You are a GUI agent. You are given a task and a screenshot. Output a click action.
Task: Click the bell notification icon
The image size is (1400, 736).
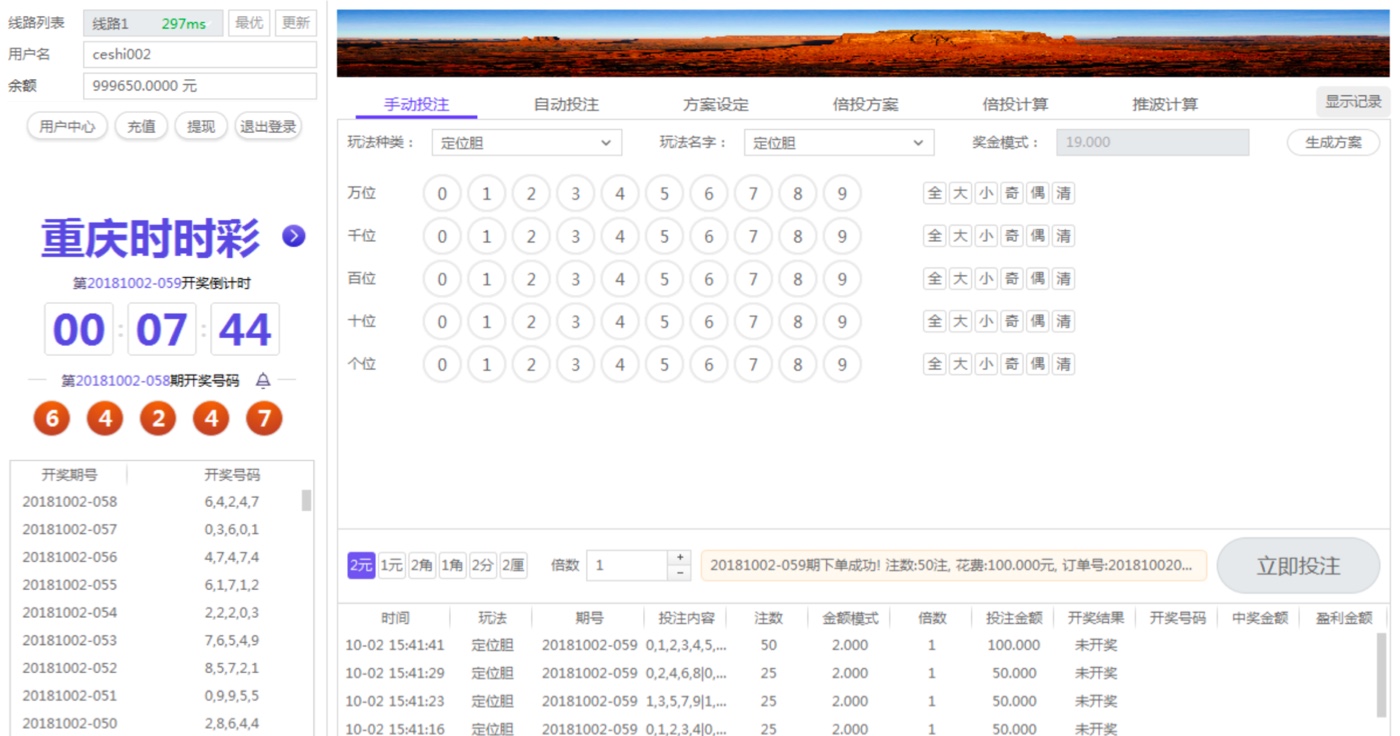point(263,380)
